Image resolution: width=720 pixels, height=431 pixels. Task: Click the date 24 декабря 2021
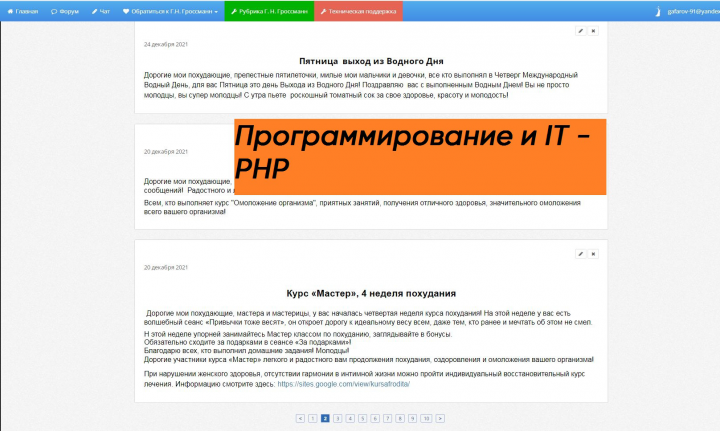[166, 45]
